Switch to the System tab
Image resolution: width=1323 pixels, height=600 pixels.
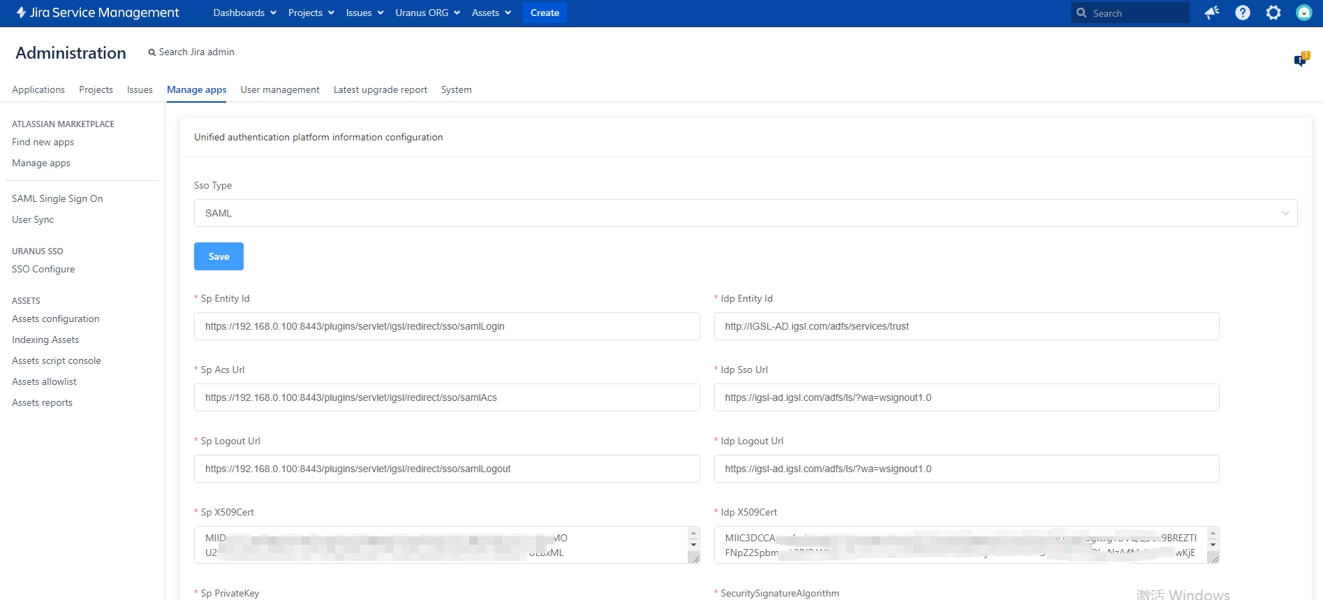click(456, 90)
